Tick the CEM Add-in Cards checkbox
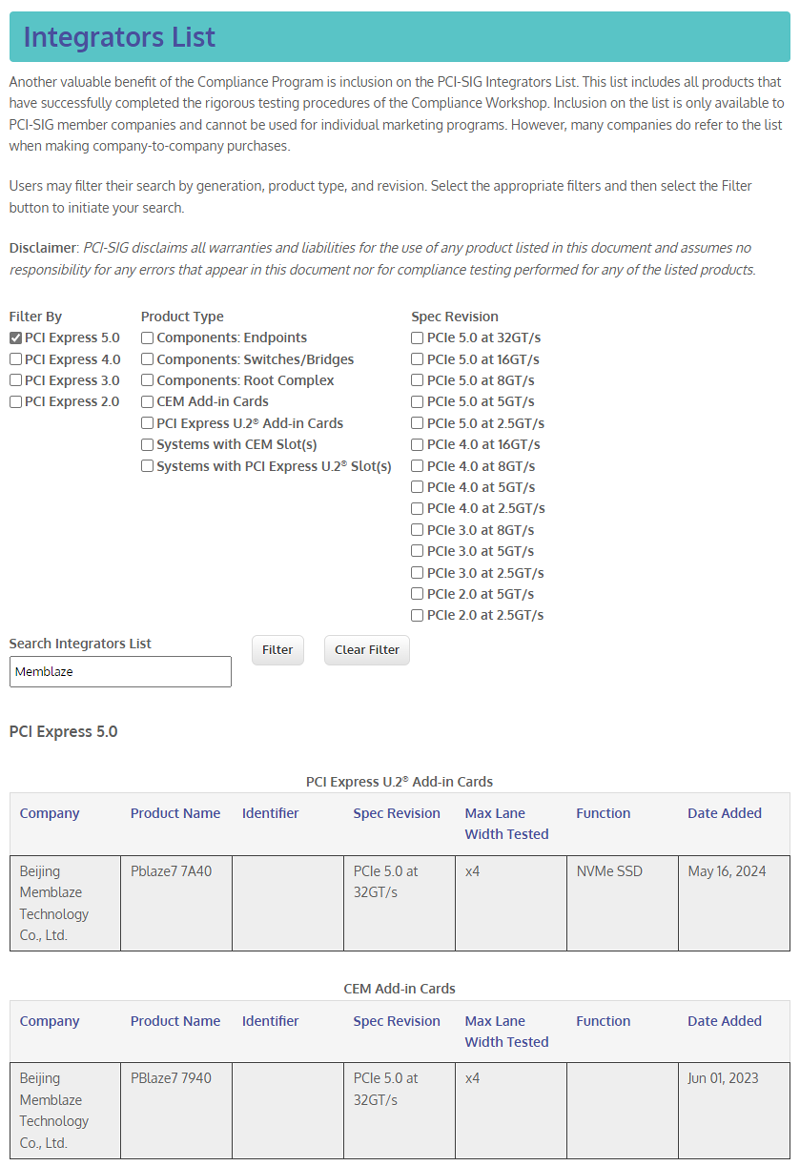The image size is (800, 1166). point(147,402)
